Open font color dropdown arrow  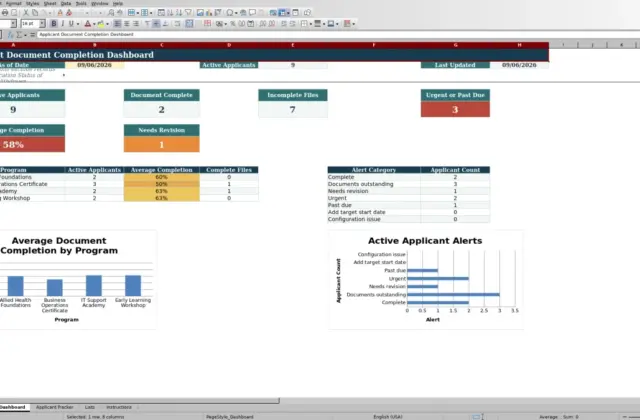click(x=94, y=24)
